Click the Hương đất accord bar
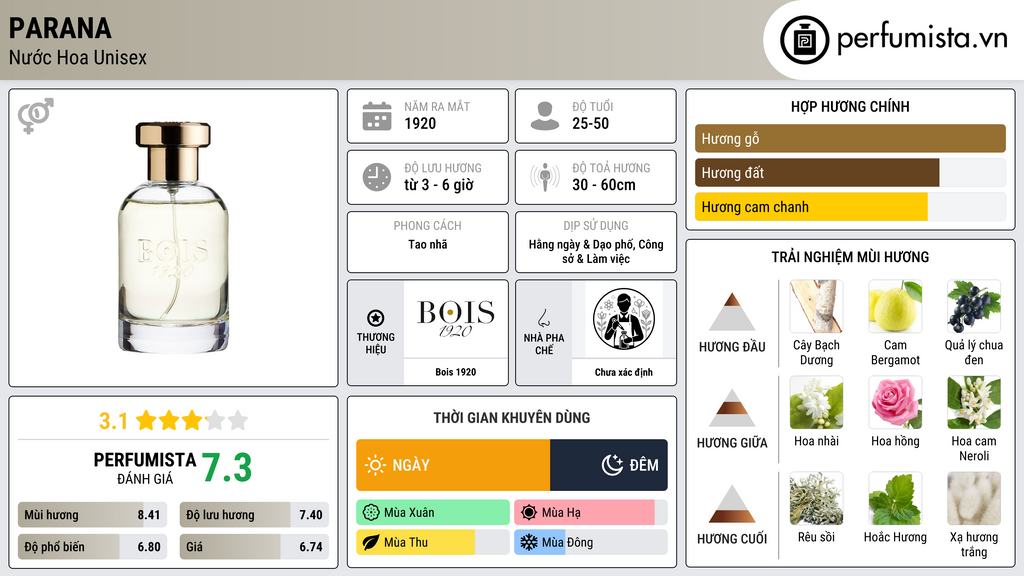The height and width of the screenshot is (576, 1024). pos(850,172)
